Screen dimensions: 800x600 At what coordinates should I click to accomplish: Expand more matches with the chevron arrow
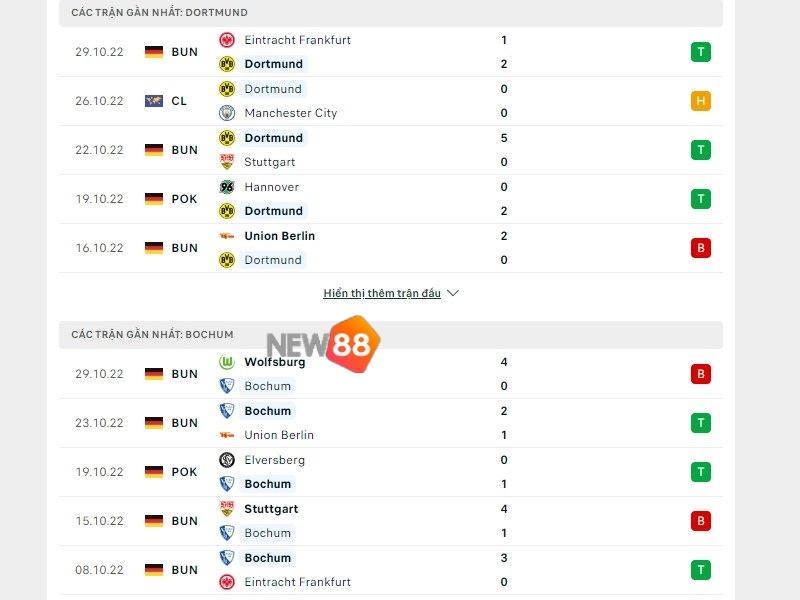453,293
